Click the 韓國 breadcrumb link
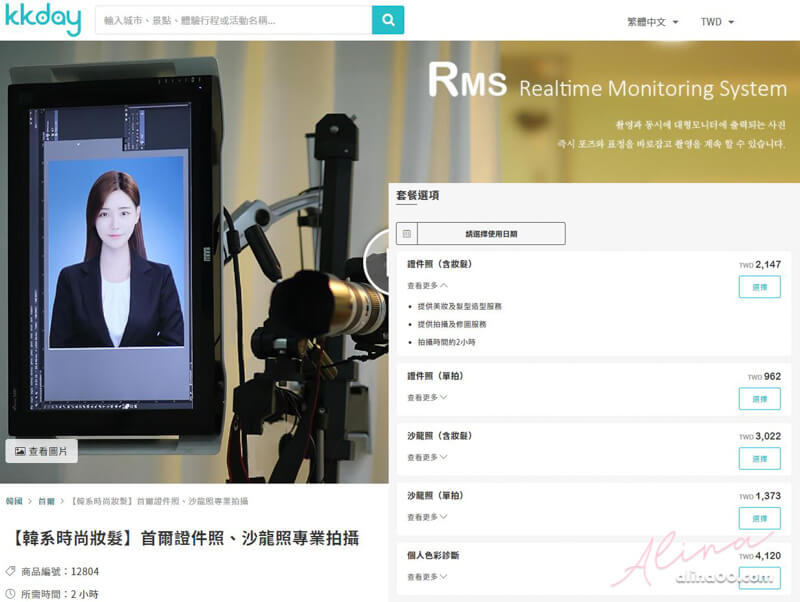Screen dimensions: 800x602 (x=14, y=501)
